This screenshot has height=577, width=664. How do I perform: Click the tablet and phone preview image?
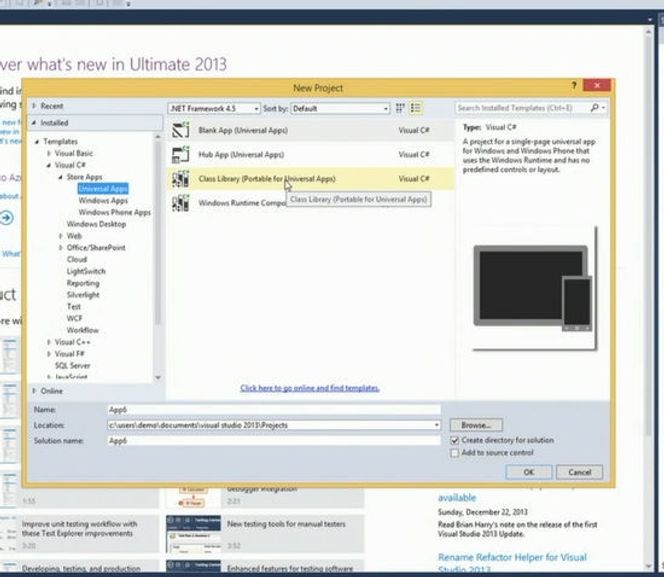533,288
